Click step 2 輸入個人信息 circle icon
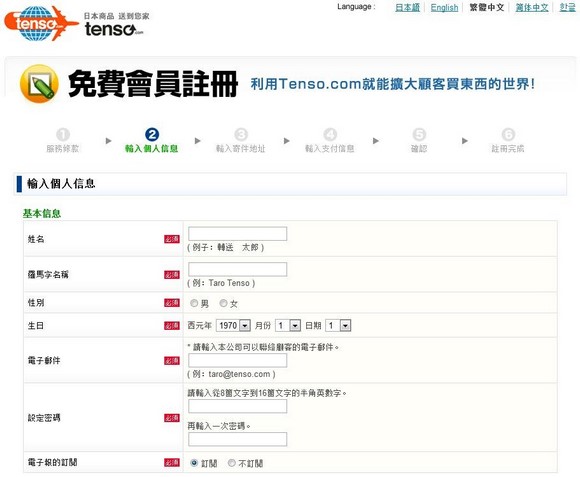The image size is (580, 477). click(x=152, y=135)
